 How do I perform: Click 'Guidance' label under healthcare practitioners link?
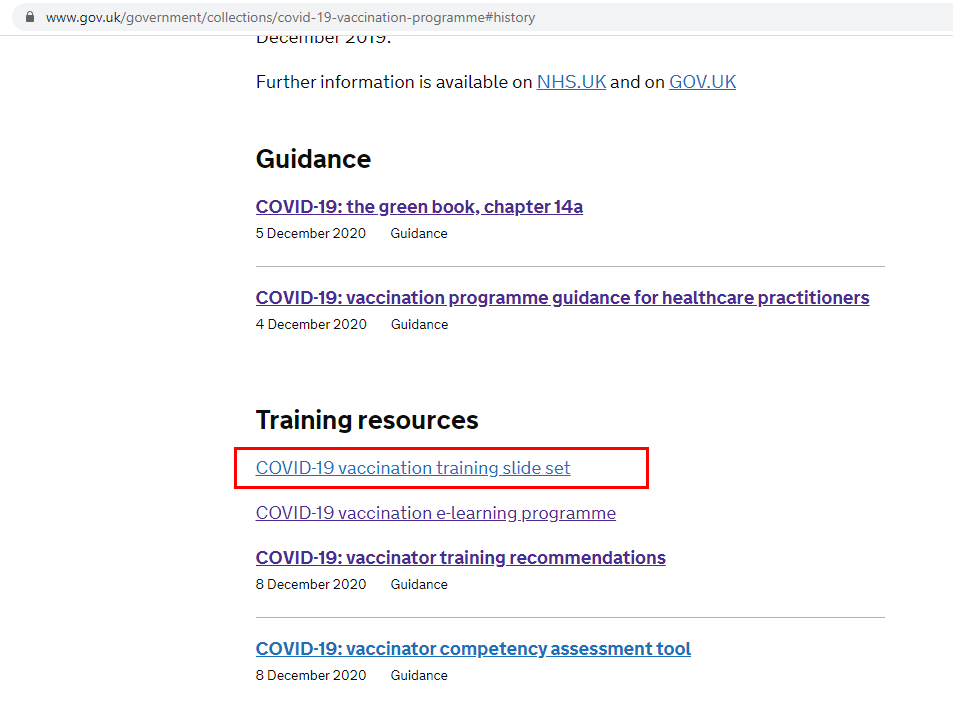pos(419,324)
